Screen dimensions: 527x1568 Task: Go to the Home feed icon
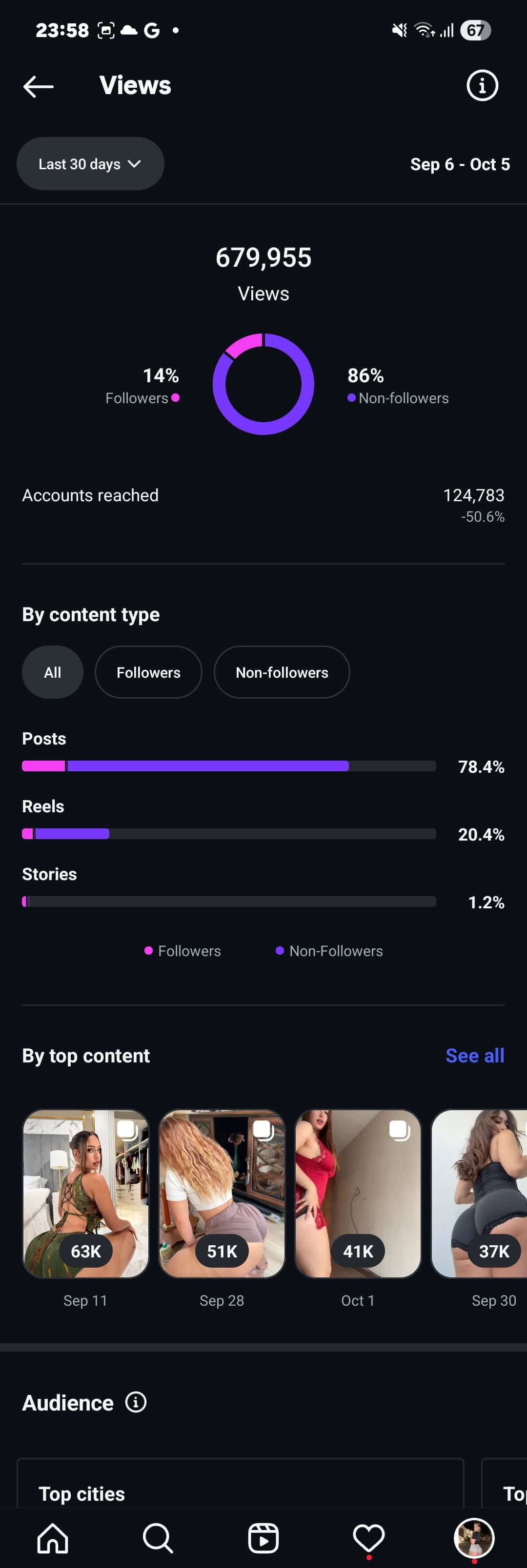pyautogui.click(x=53, y=1538)
